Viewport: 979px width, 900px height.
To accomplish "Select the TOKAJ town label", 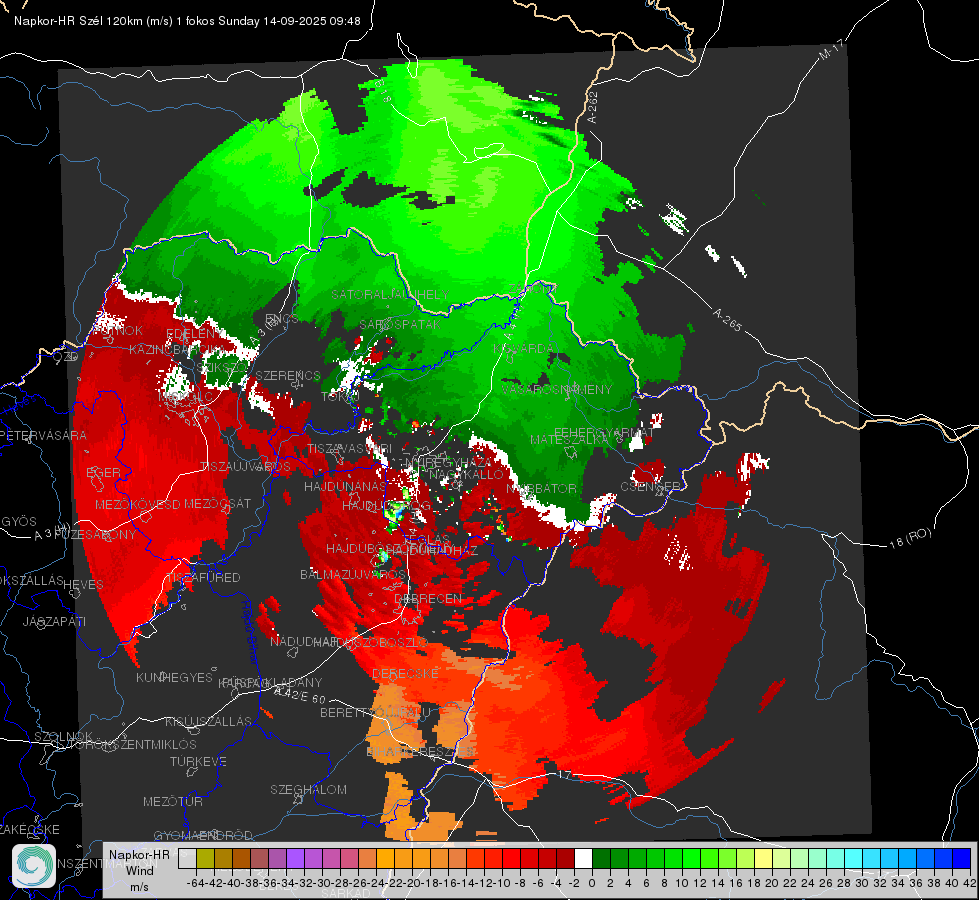I will pyautogui.click(x=340, y=397).
